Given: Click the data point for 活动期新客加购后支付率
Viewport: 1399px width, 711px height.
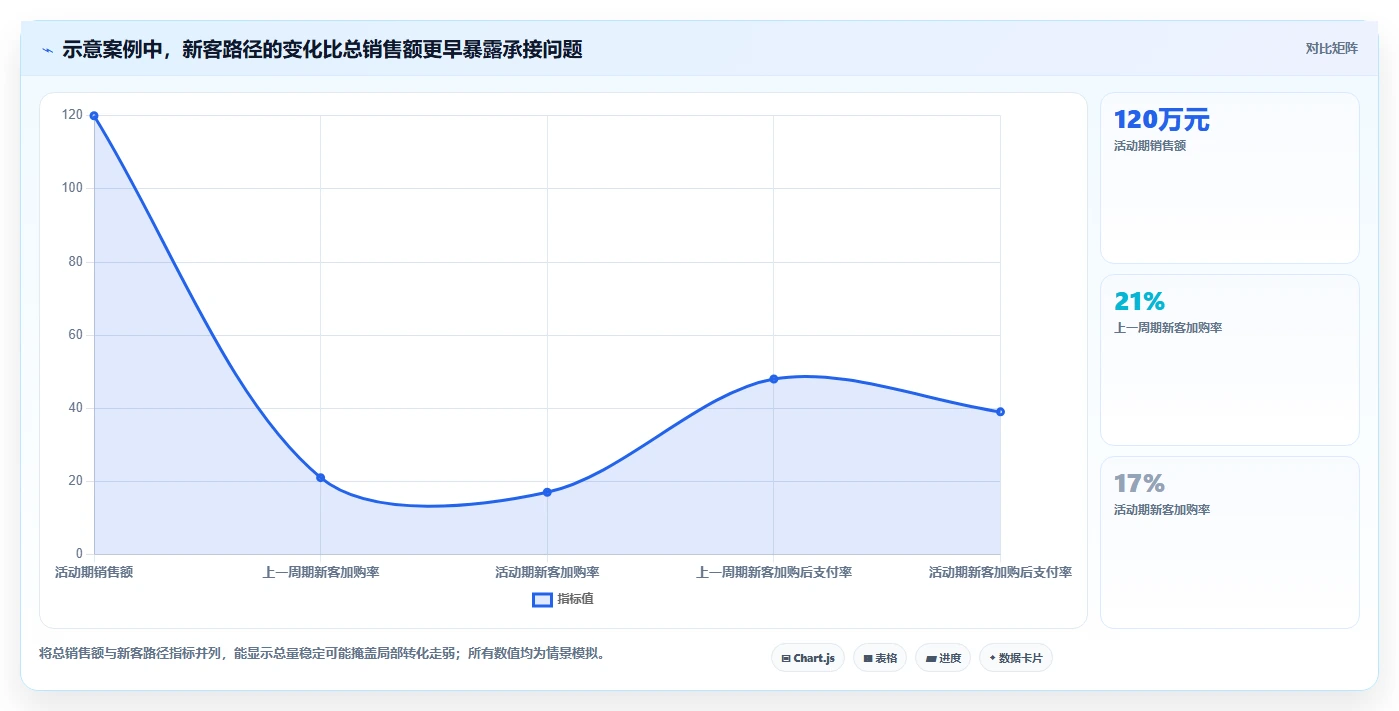Looking at the screenshot, I should click(1000, 412).
